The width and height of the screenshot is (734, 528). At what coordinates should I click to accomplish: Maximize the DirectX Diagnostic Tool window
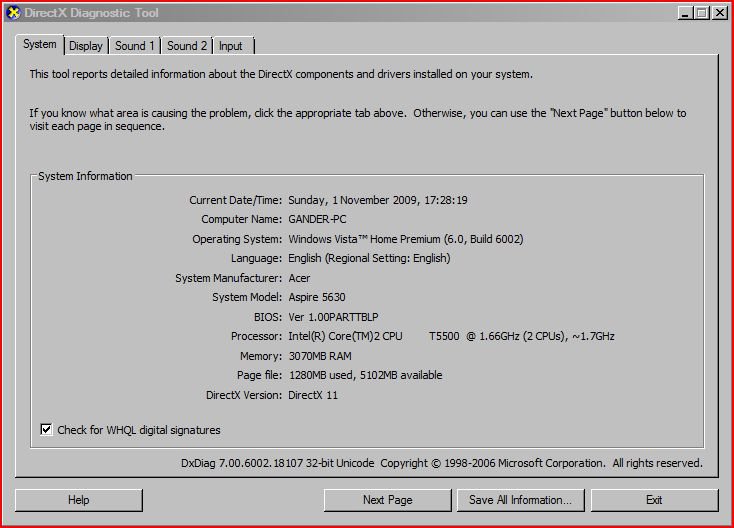702,13
